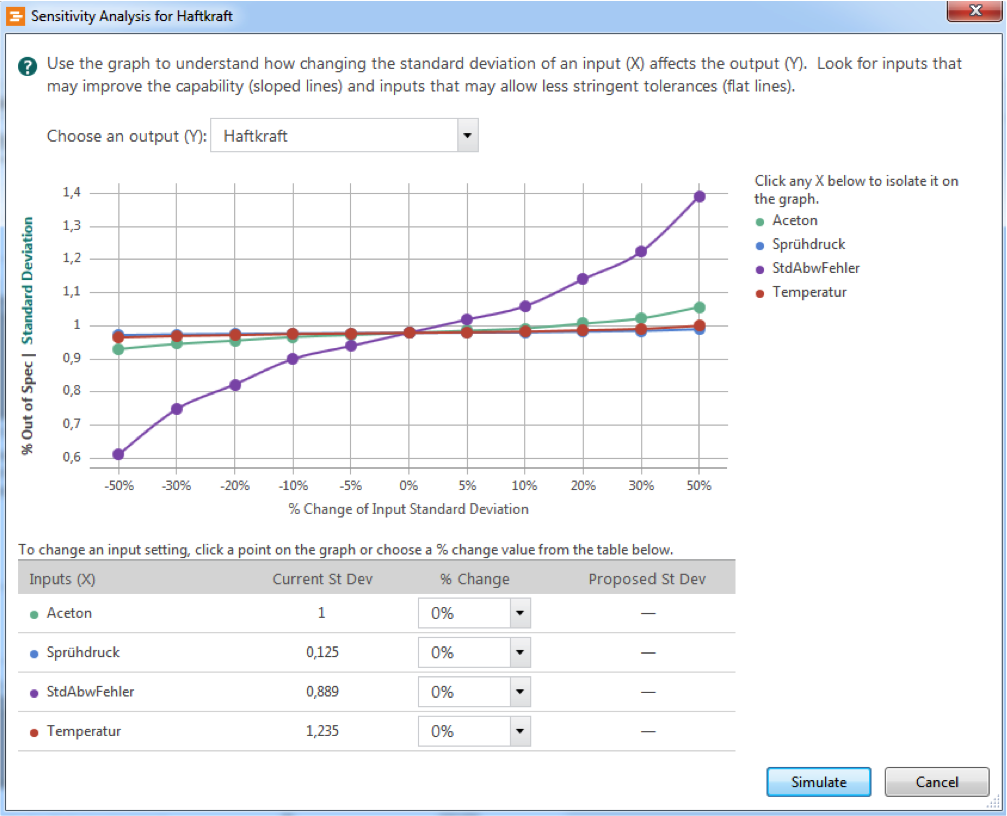Open % Change dropdown arrow for Temperatur
This screenshot has height=816, width=1007.
pos(520,731)
